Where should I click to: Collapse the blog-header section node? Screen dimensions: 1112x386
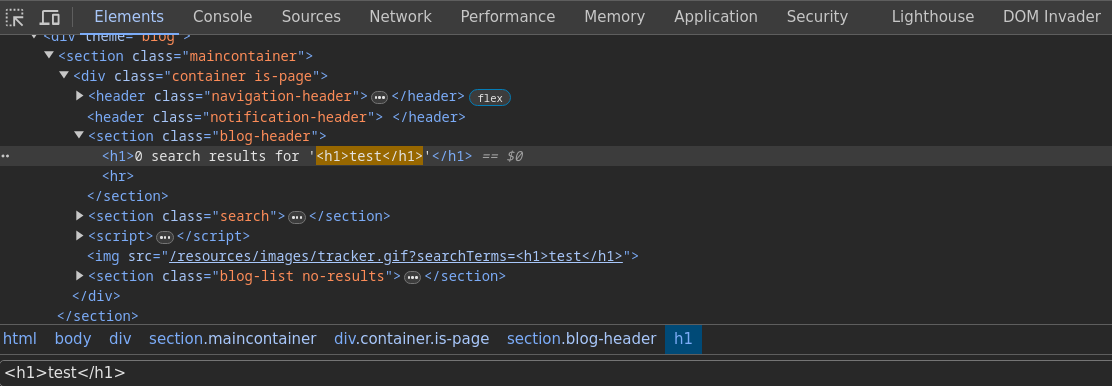pyautogui.click(x=79, y=135)
